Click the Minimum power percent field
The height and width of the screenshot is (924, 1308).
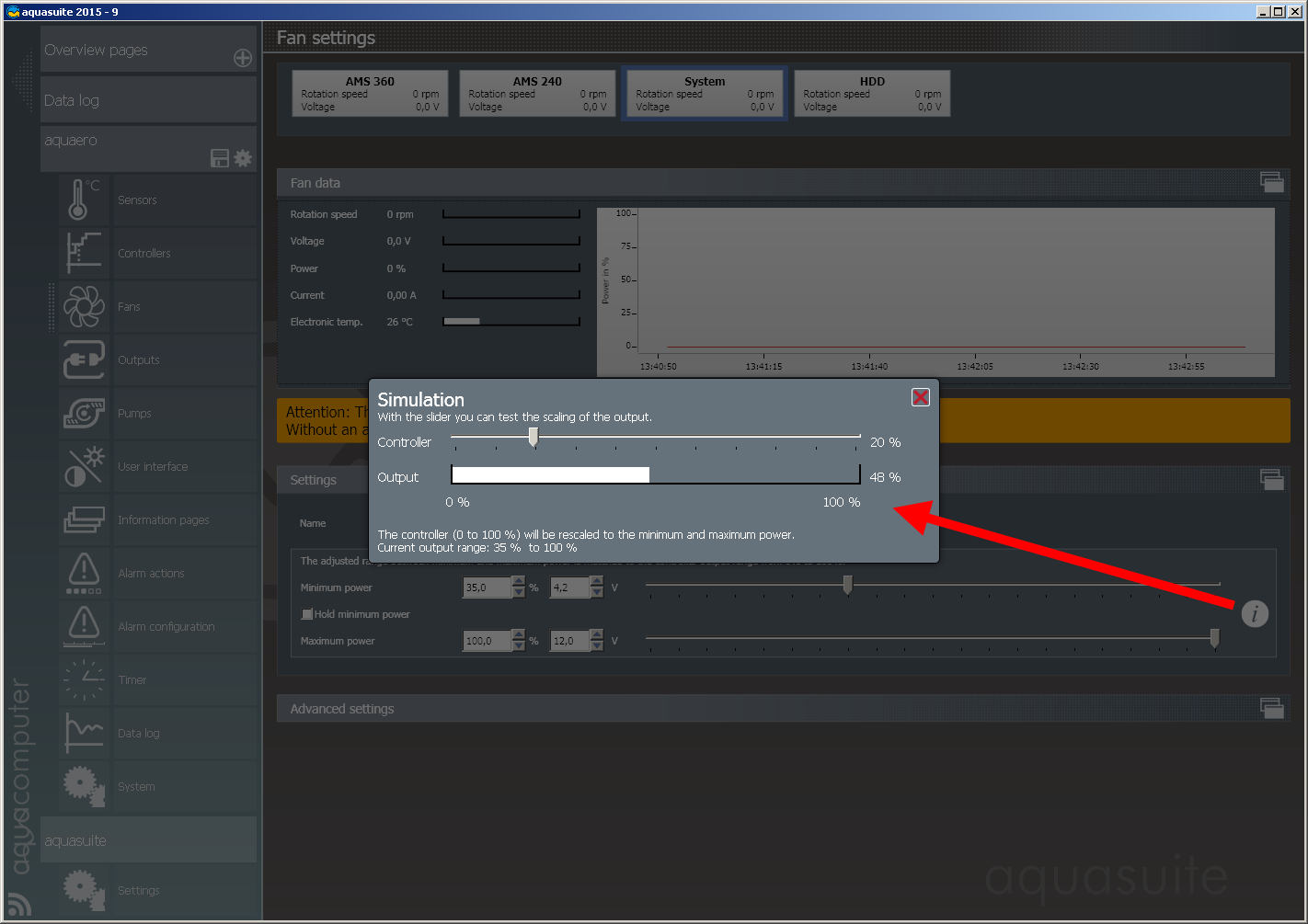pos(486,587)
